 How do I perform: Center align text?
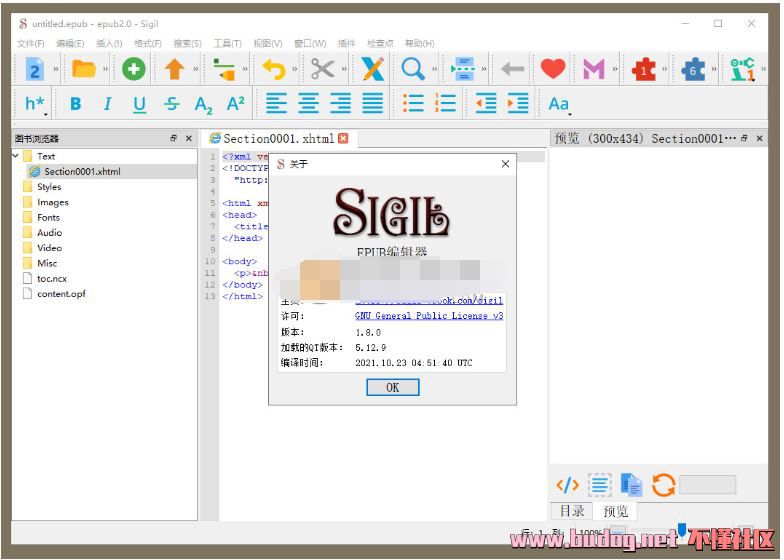coord(308,104)
